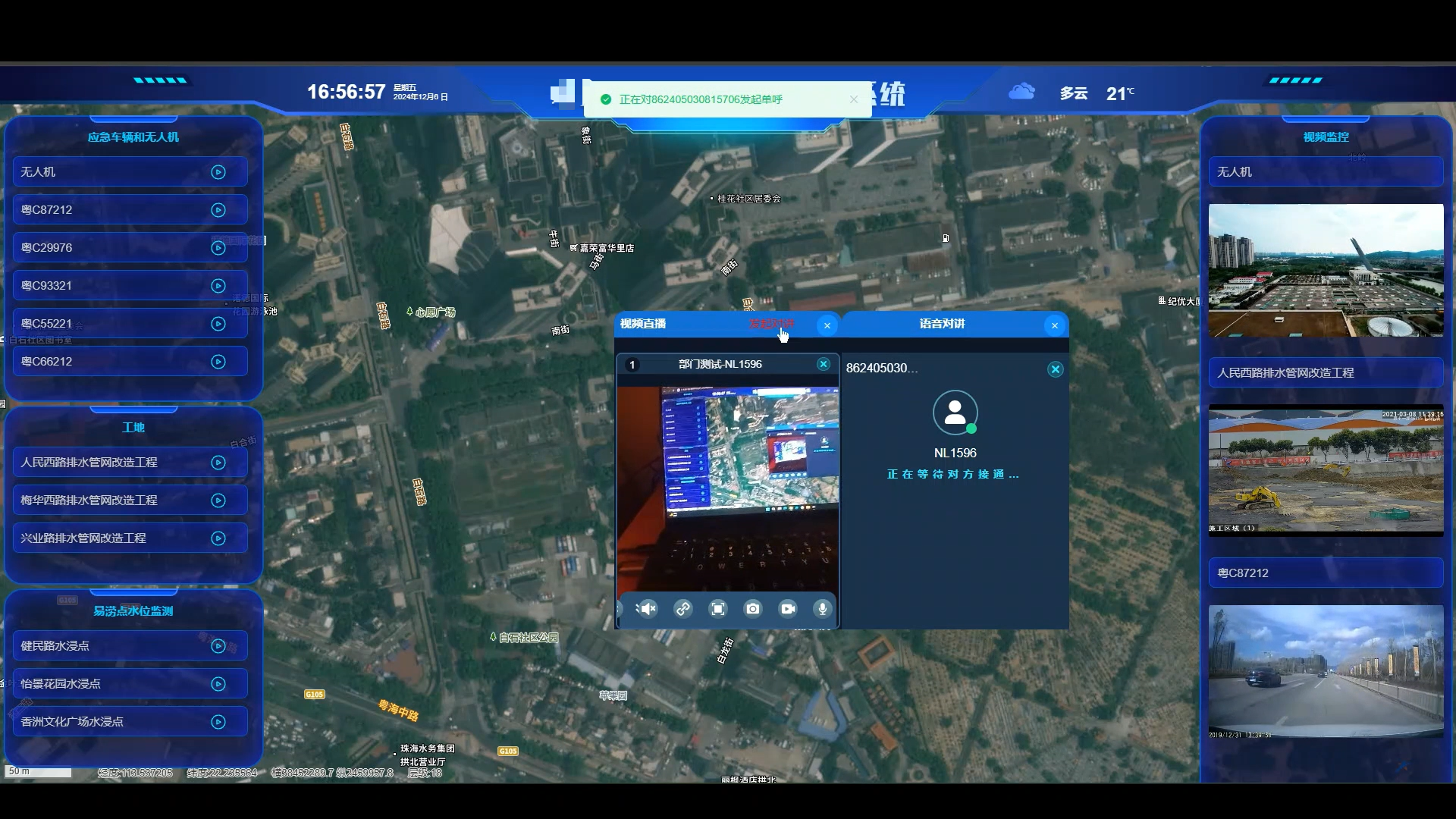Play 梅华西路排水管网改造工程 site feed
This screenshot has height=819, width=1456.
pos(218,500)
